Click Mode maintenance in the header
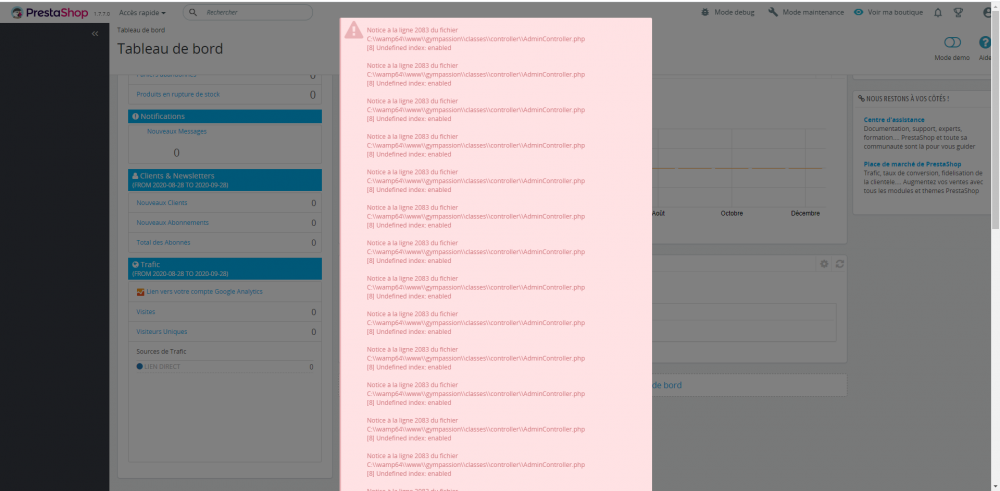 (x=812, y=13)
